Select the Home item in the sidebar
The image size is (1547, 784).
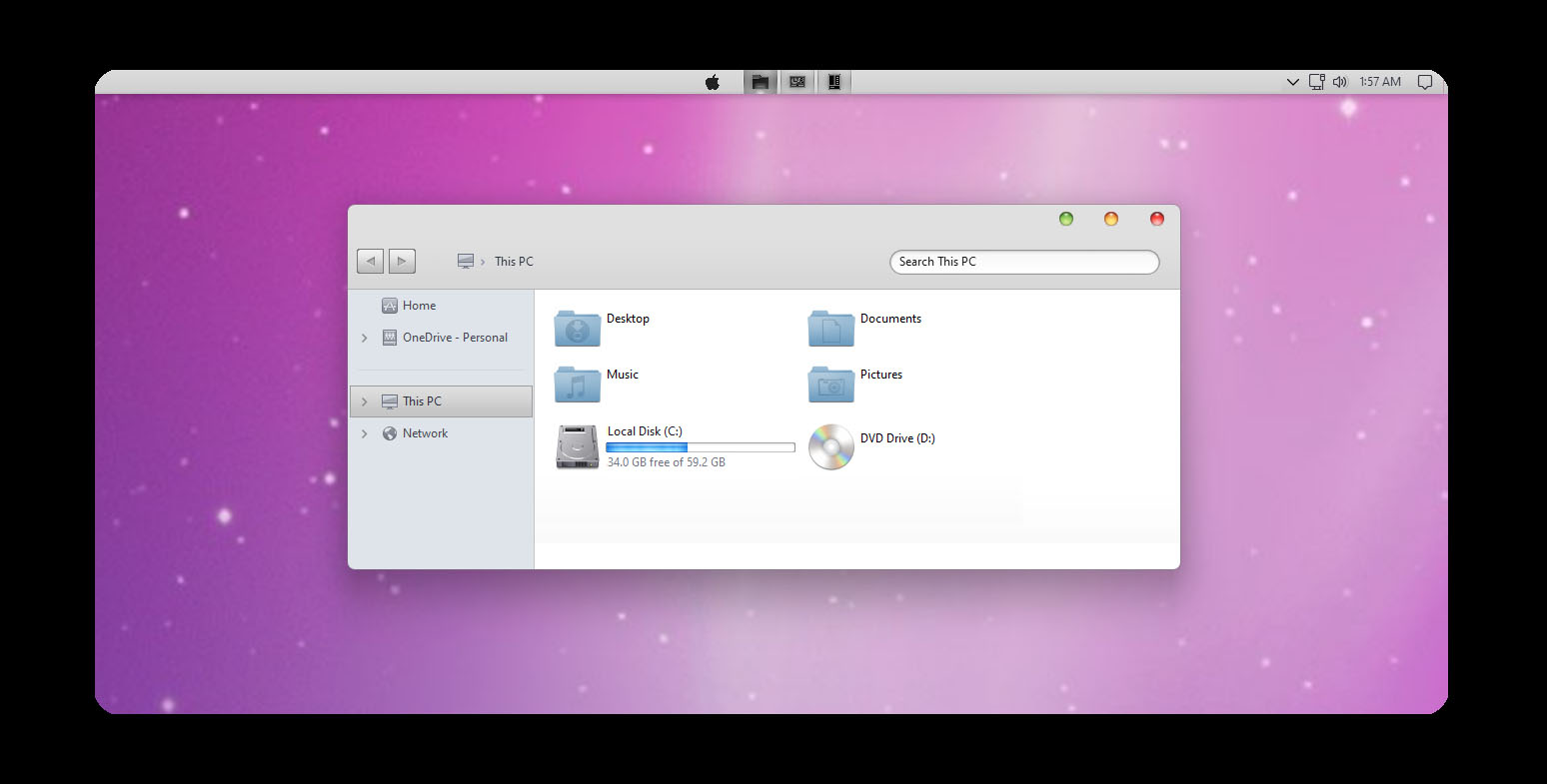coord(418,305)
